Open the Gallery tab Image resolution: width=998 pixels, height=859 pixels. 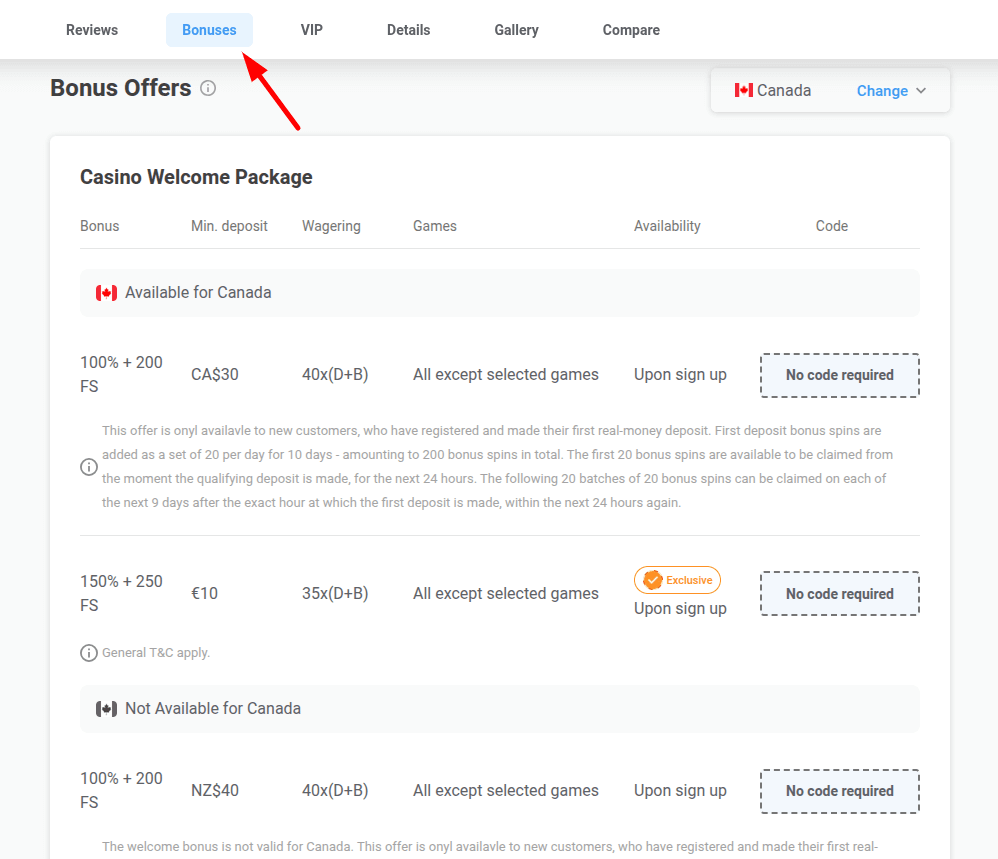tap(516, 30)
